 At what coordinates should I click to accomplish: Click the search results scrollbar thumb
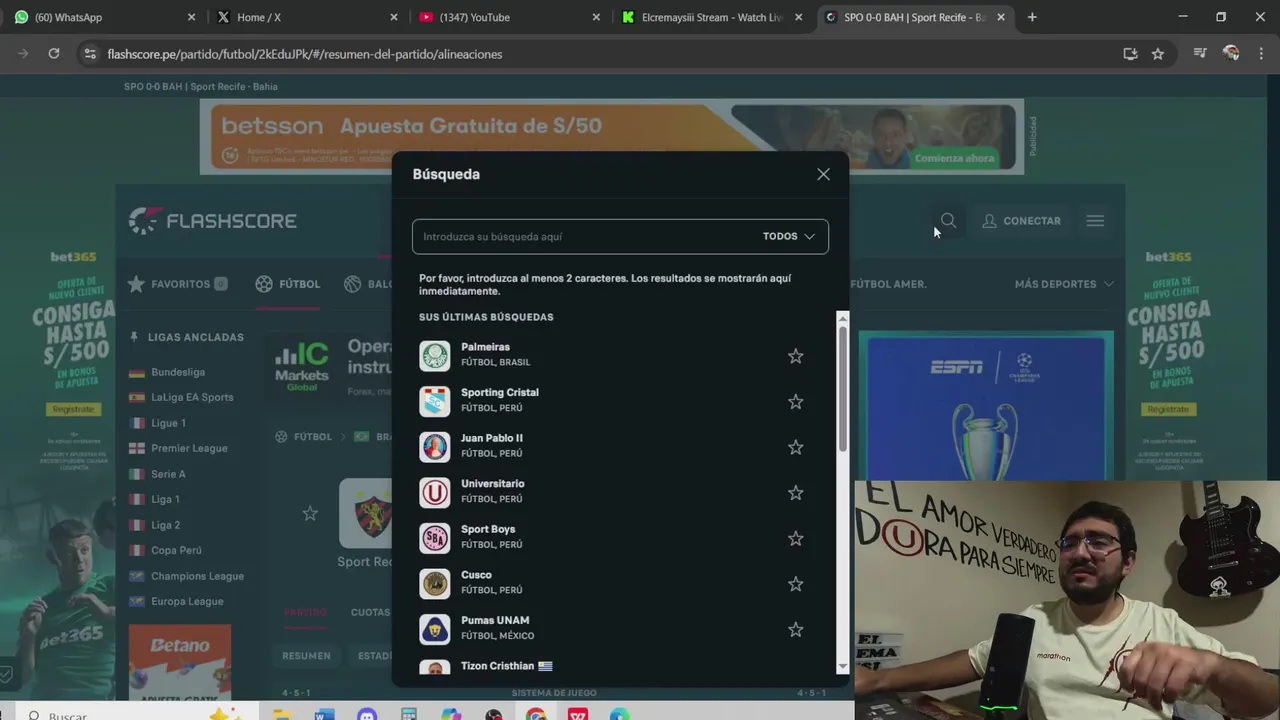tap(842, 387)
